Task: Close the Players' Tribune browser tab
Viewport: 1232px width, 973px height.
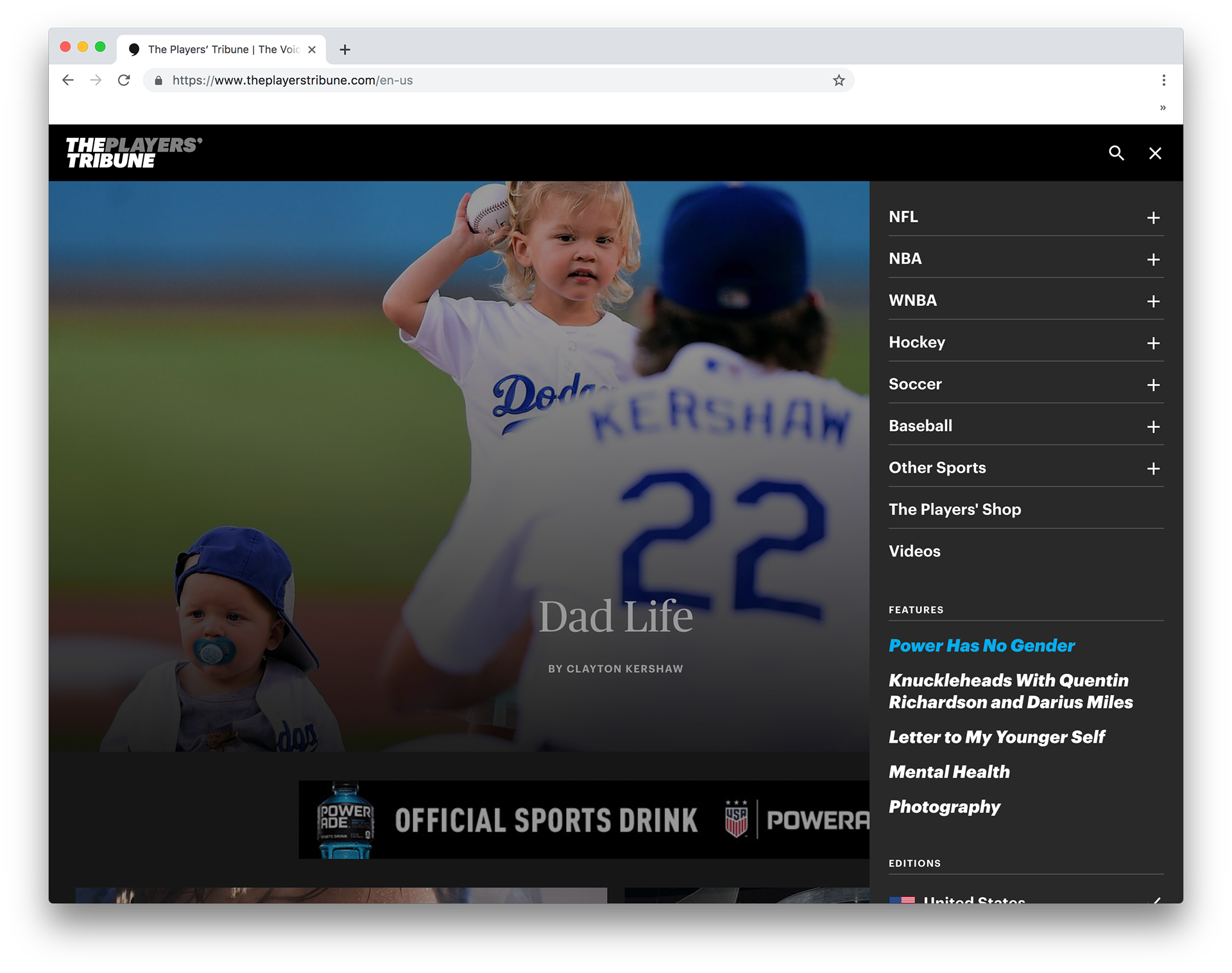Action: [x=312, y=49]
